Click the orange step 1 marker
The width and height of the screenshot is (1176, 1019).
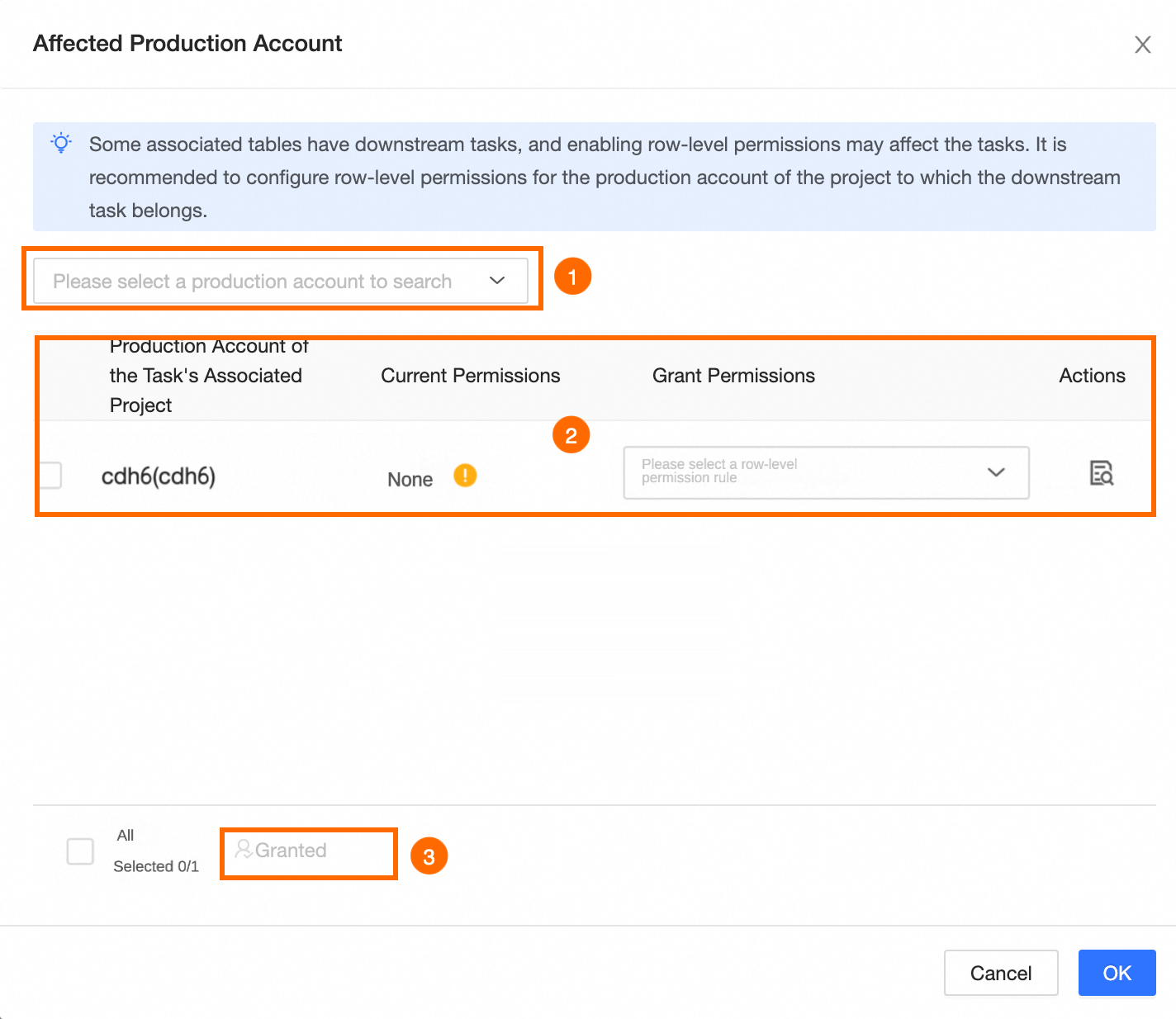pos(572,277)
